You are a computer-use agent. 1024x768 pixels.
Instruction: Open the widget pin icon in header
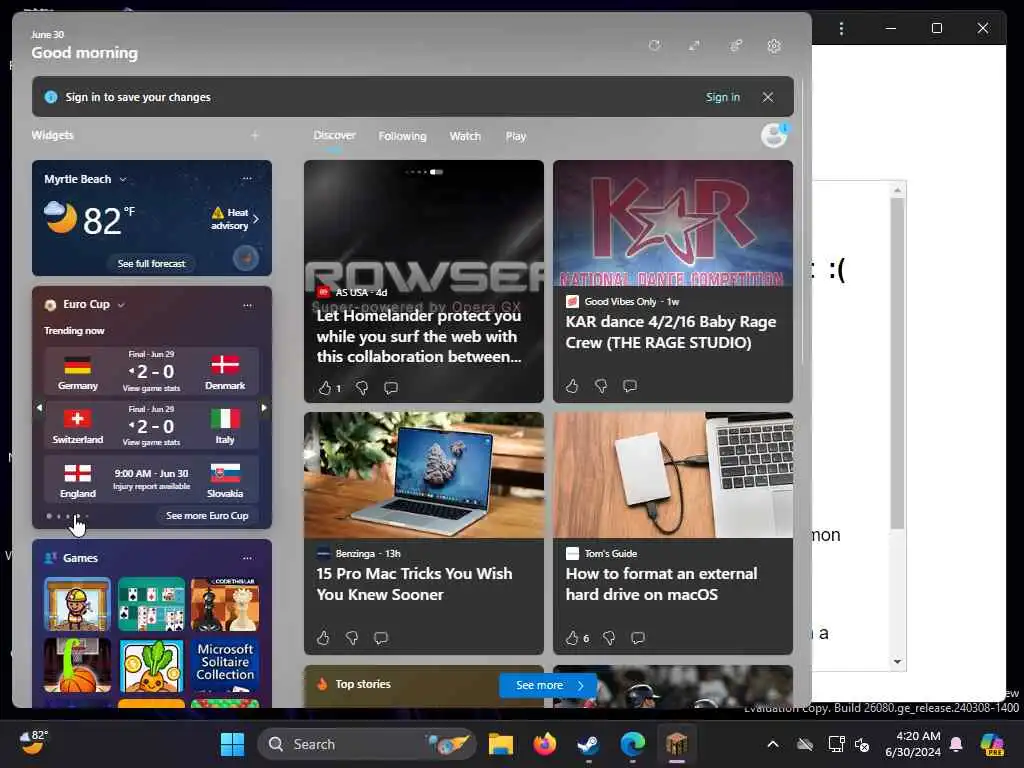pos(735,46)
